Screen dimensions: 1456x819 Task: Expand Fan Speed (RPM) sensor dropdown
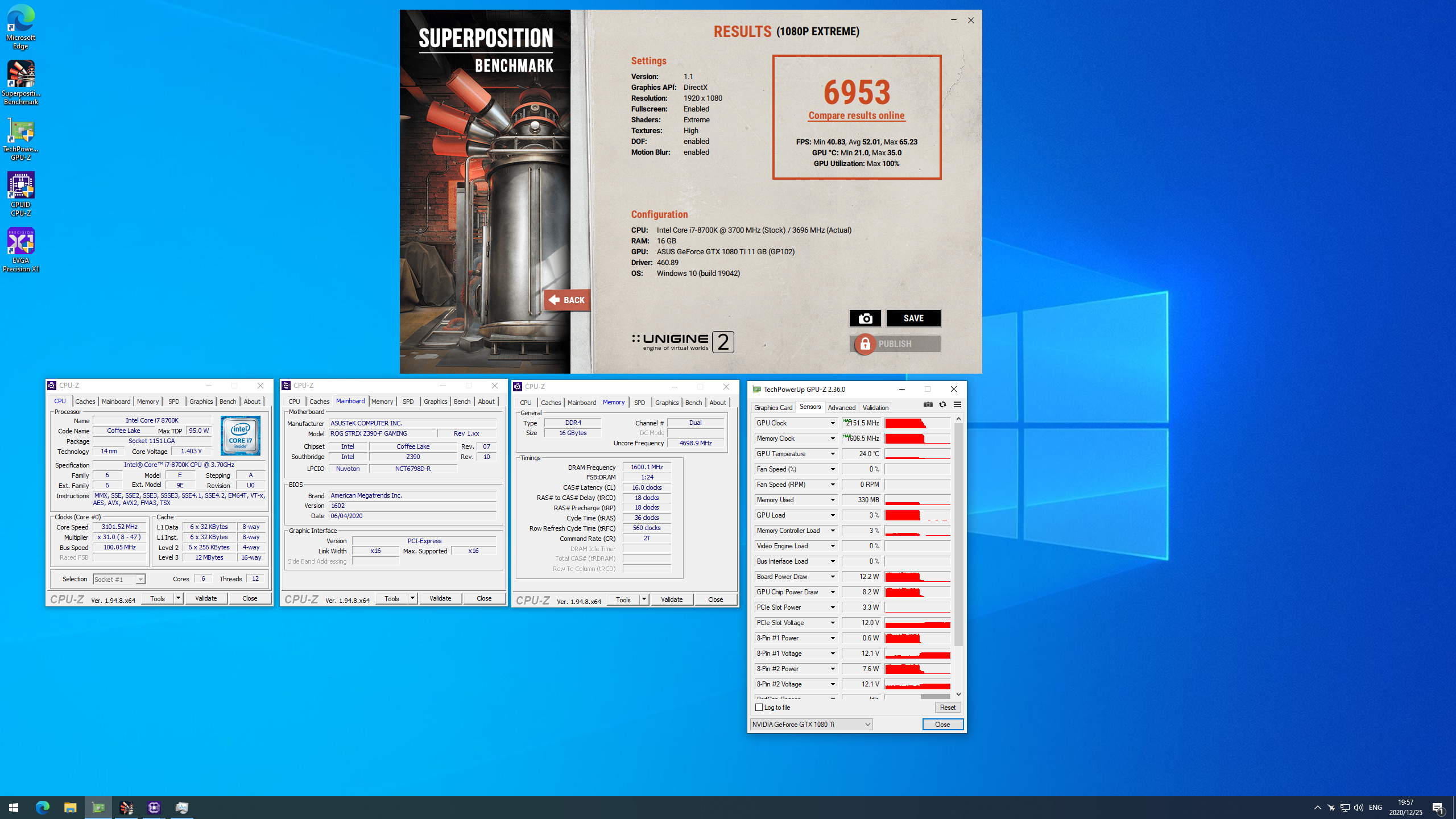coord(833,484)
